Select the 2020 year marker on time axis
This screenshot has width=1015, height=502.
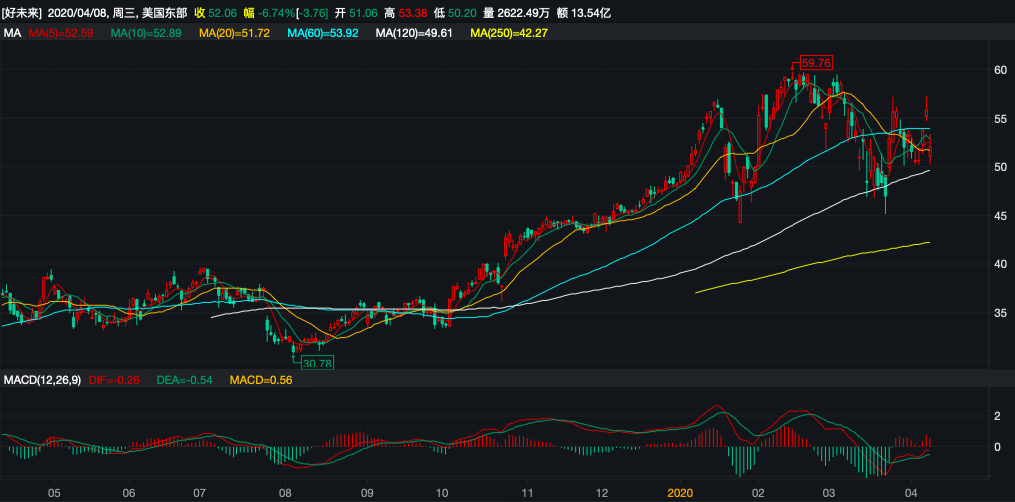[x=680, y=493]
